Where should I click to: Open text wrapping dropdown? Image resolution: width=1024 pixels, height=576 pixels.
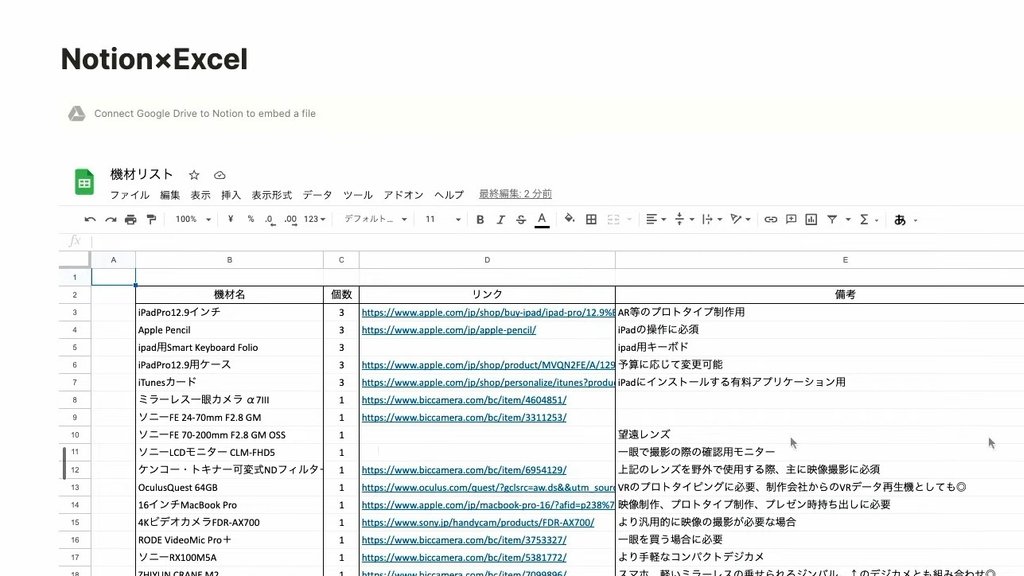click(712, 219)
